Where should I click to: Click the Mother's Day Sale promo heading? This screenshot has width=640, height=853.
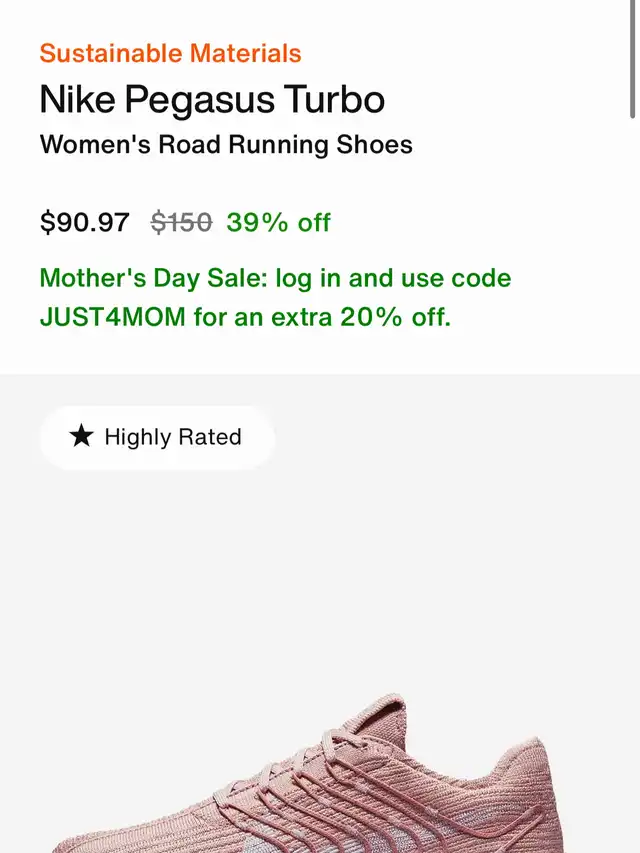[x=152, y=278]
